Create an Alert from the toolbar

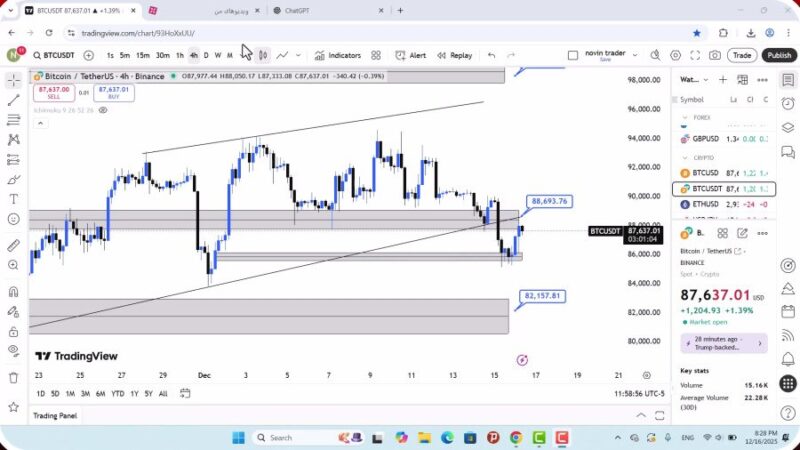(x=410, y=55)
